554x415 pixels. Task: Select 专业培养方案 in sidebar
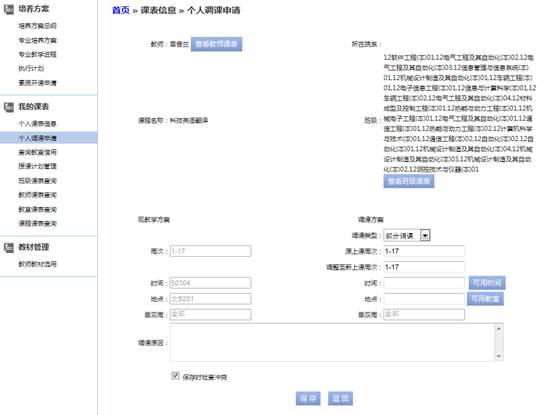(37, 40)
